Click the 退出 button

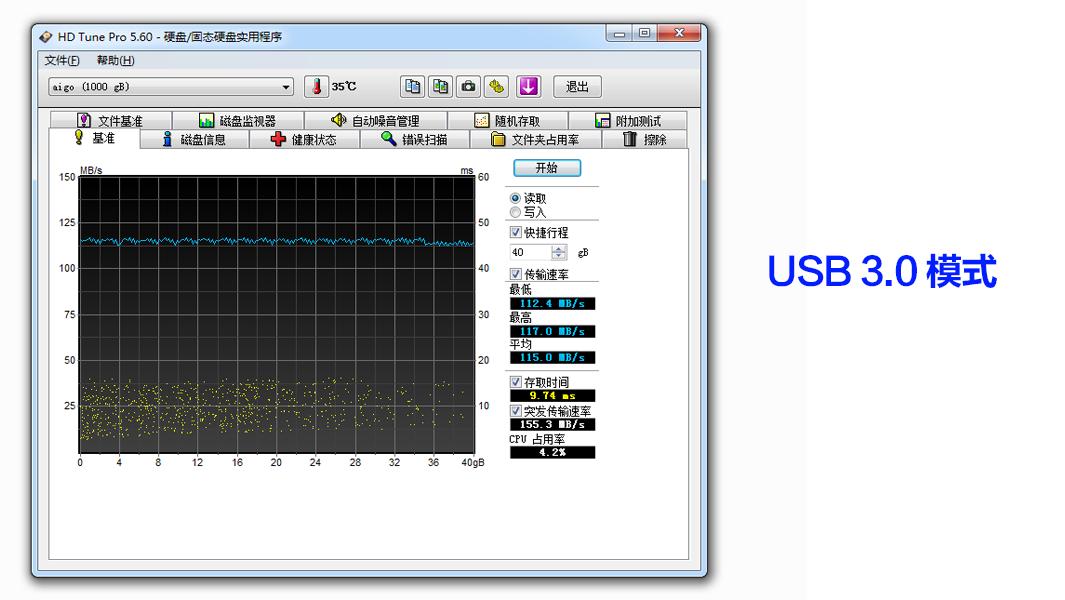point(577,87)
